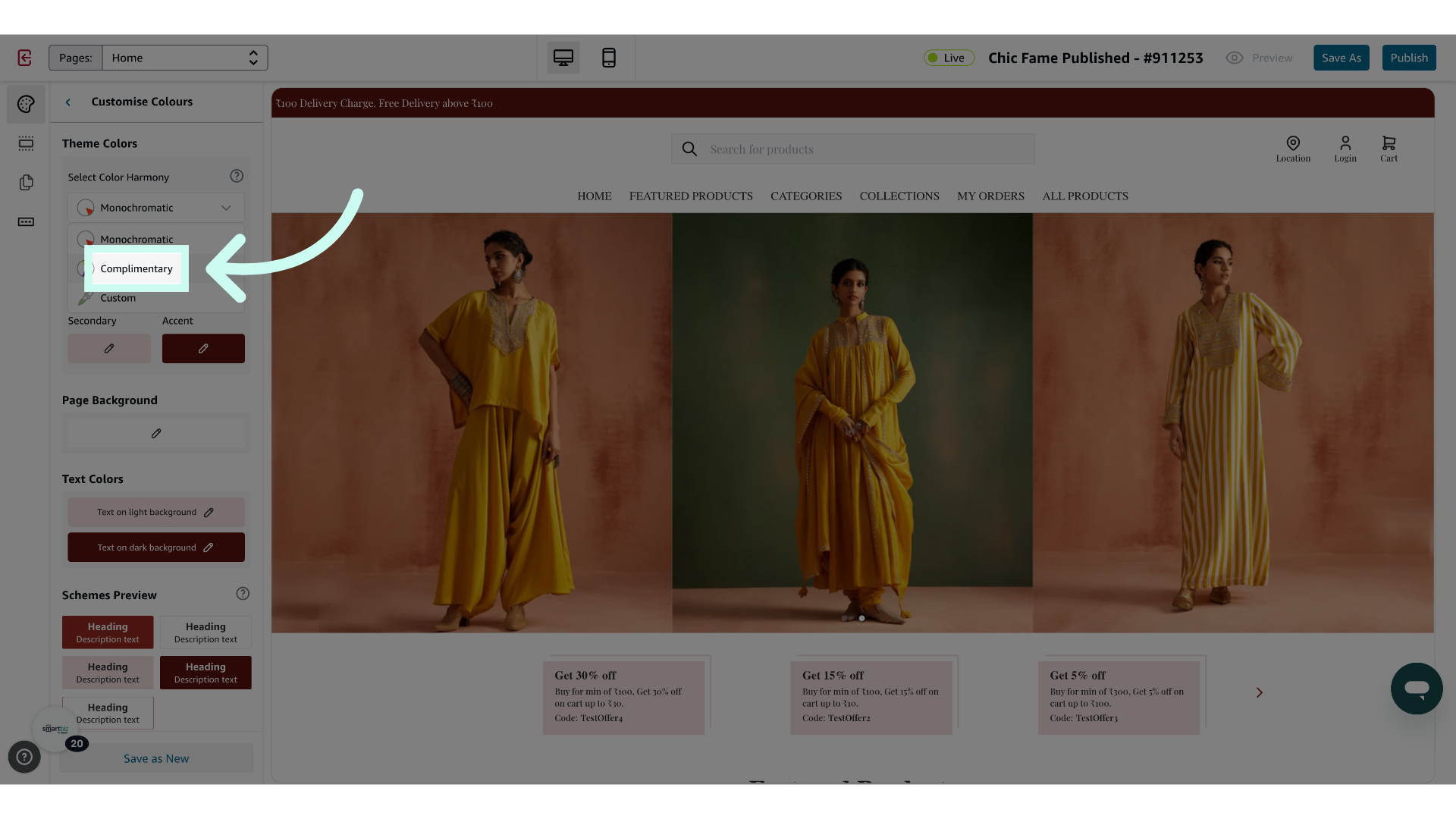The image size is (1456, 819).
Task: Click the Publish button
Action: [x=1409, y=58]
